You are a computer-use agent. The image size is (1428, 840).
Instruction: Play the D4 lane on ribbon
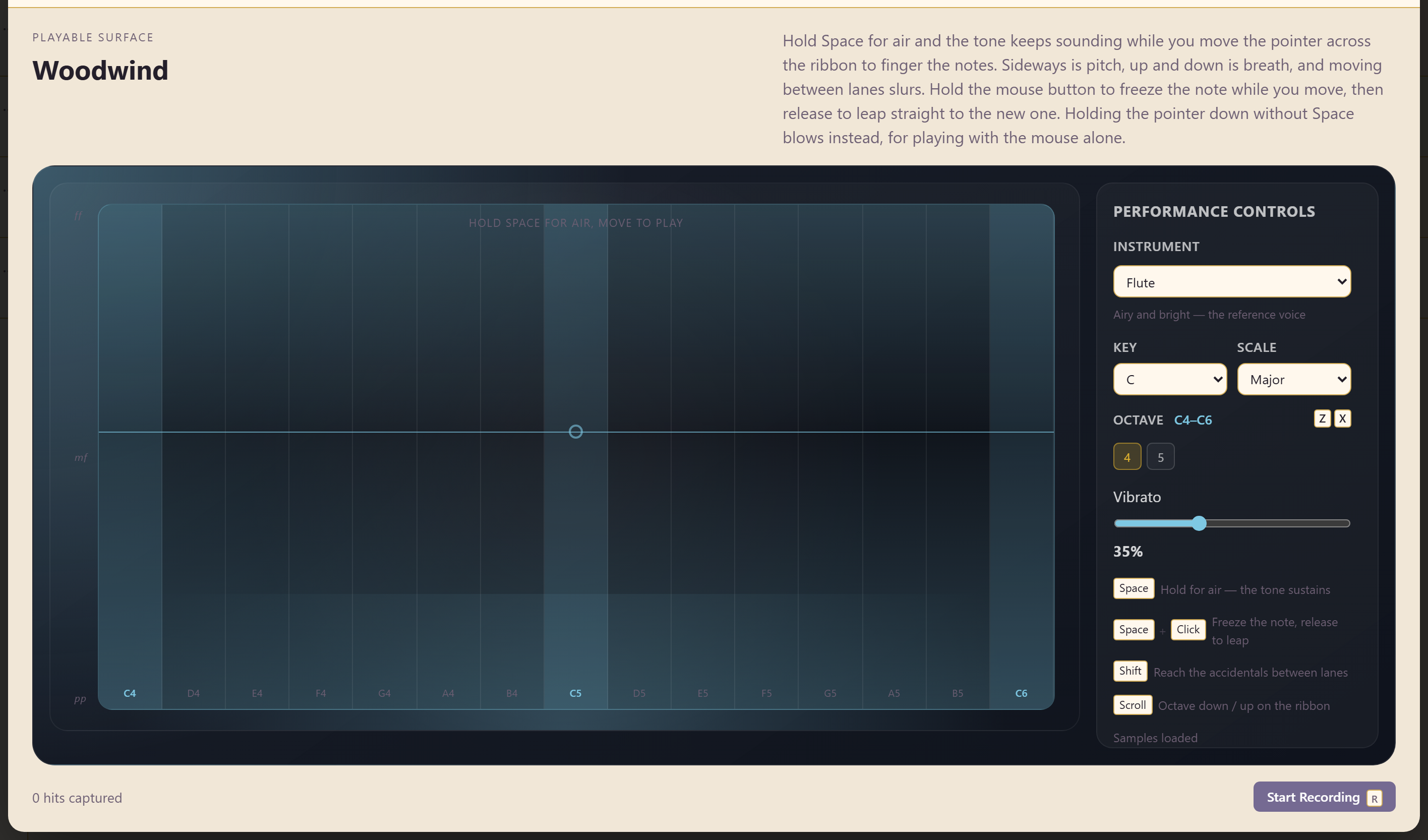pyautogui.click(x=193, y=456)
